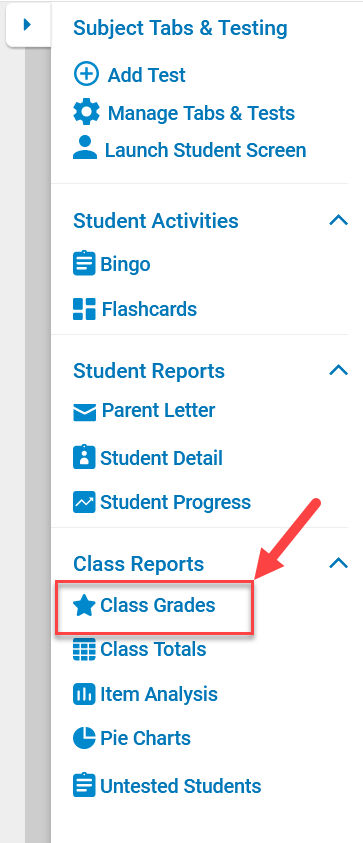The height and width of the screenshot is (843, 363).
Task: Click the Parent Letter envelope icon
Action: (x=84, y=412)
